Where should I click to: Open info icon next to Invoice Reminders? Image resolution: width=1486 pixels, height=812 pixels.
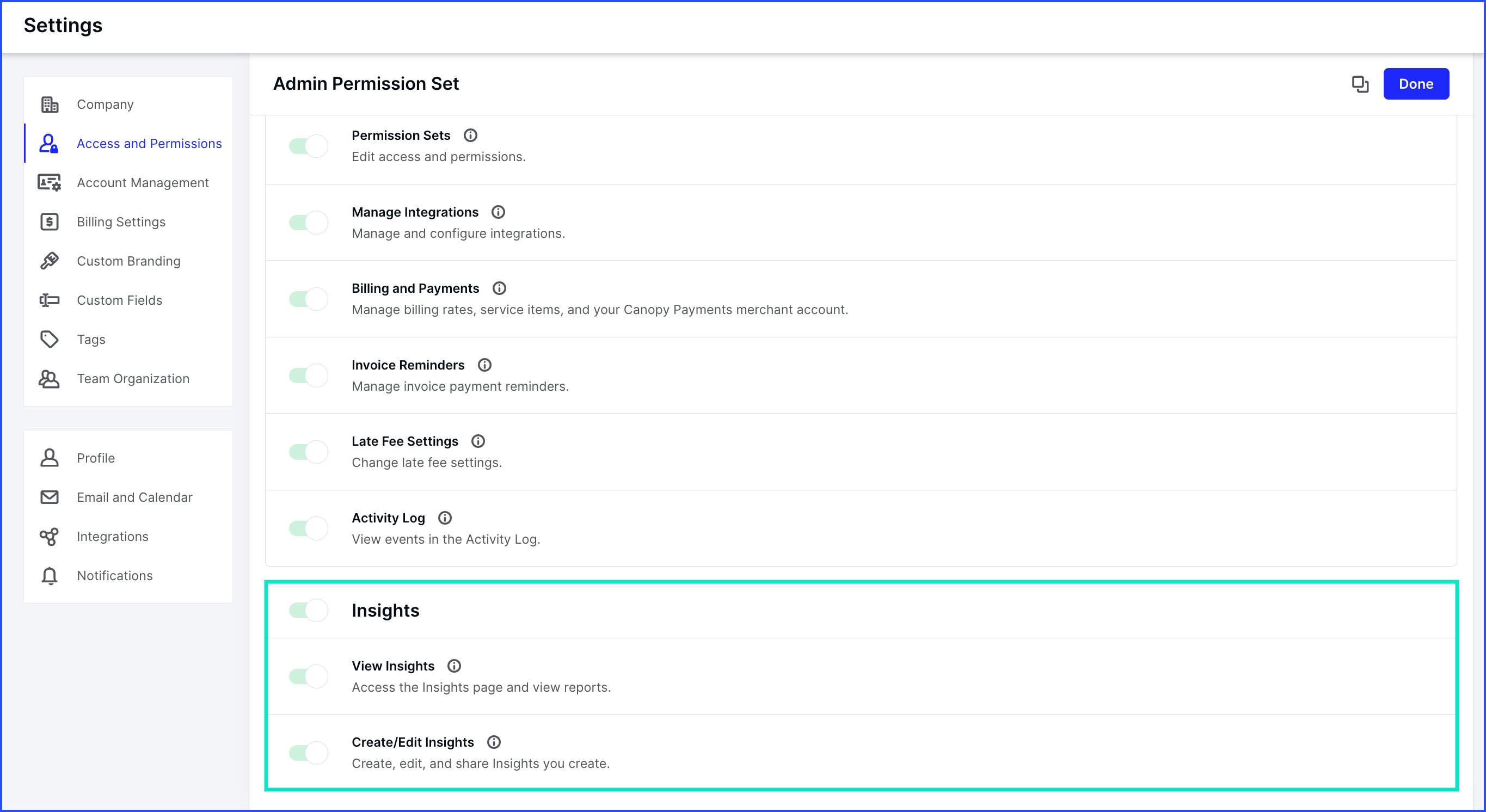tap(484, 365)
